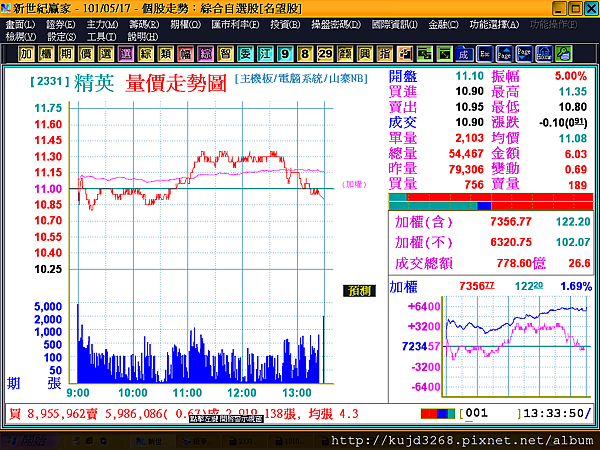600x450 pixels.
Task: Open the 期權(O) menu
Action: coord(185,25)
